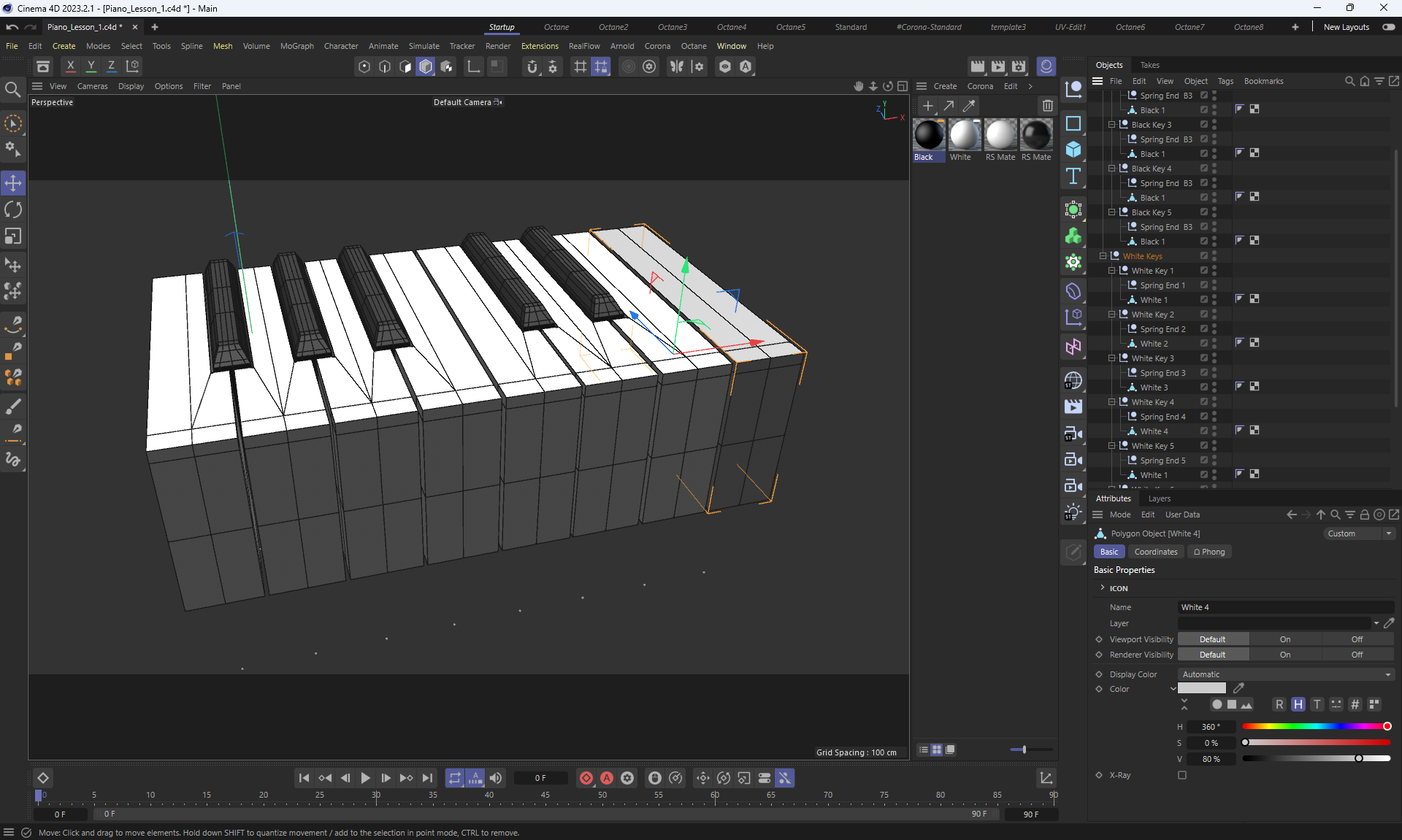Click the delete material trash icon
The width and height of the screenshot is (1402, 840).
[1047, 106]
